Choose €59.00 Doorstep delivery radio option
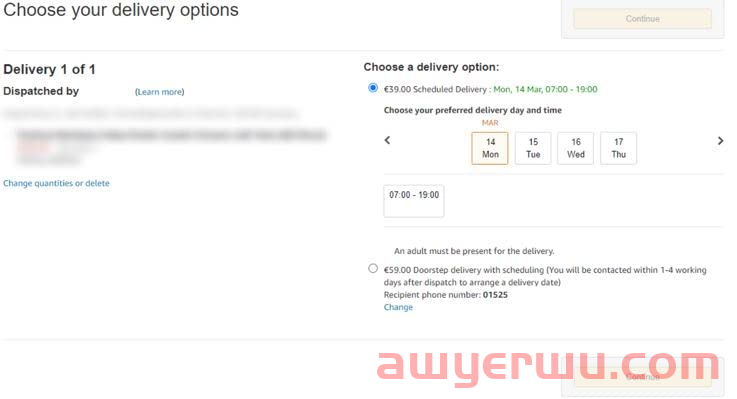Image resolution: width=737 pixels, height=399 pixels. [373, 268]
